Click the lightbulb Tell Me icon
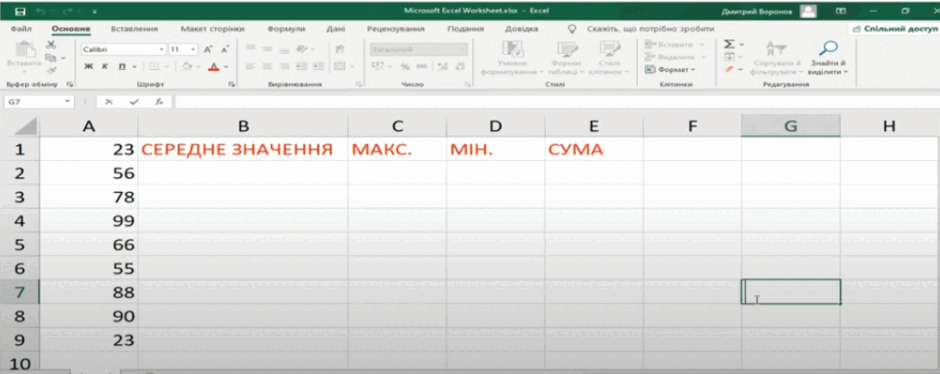940x374 pixels. (x=572, y=29)
